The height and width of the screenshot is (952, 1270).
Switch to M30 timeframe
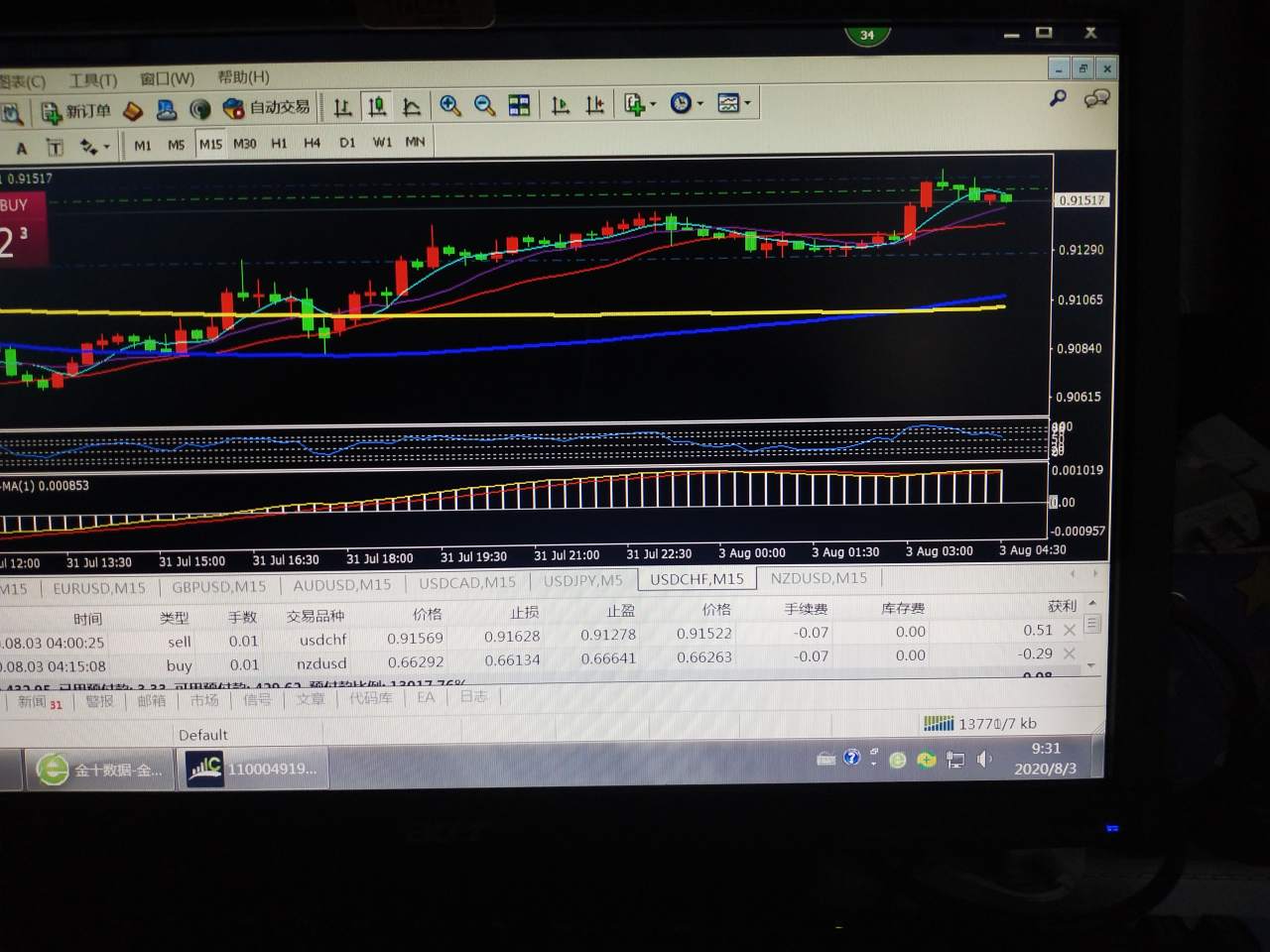pos(244,144)
